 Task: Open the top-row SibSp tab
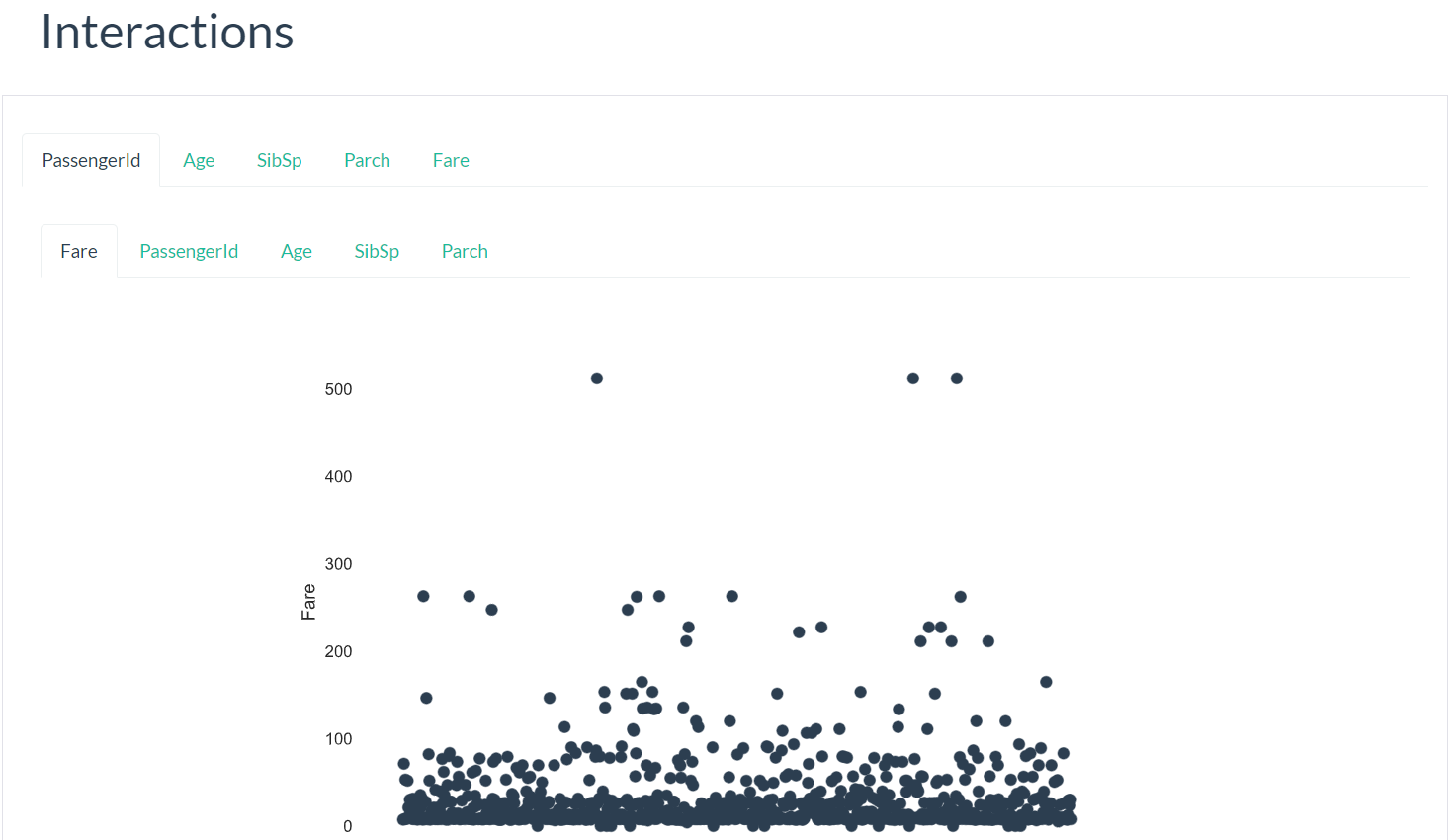[280, 160]
